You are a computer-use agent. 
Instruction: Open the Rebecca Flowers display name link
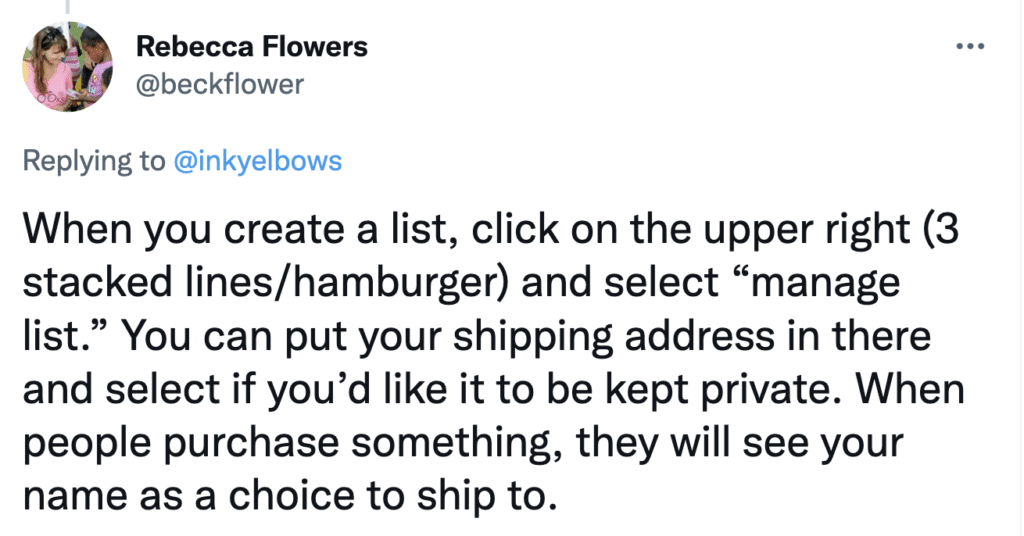(x=251, y=46)
